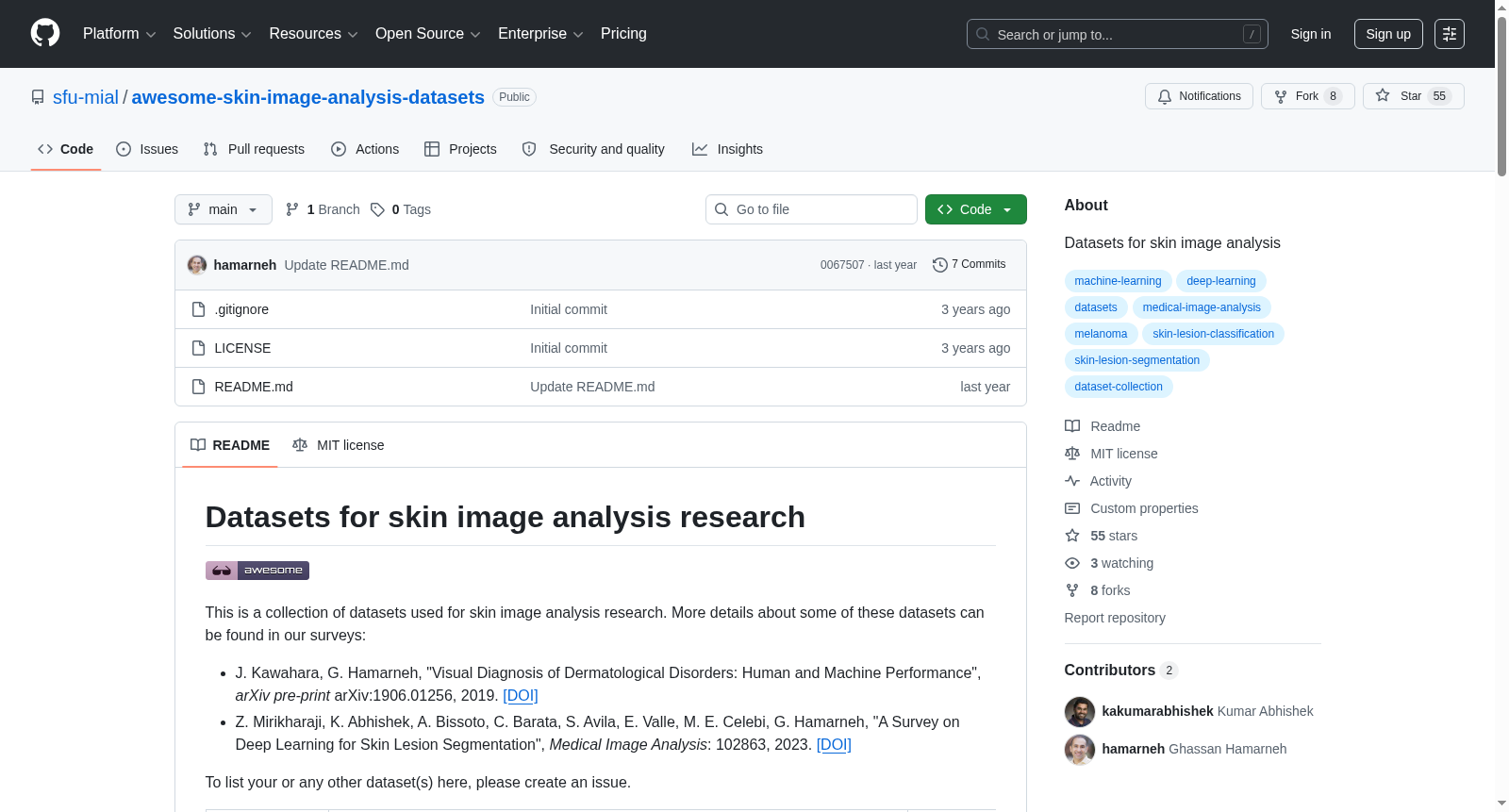Screen dimensions: 1509x812
Task: Switch to the Insights tab
Action: [x=727, y=149]
